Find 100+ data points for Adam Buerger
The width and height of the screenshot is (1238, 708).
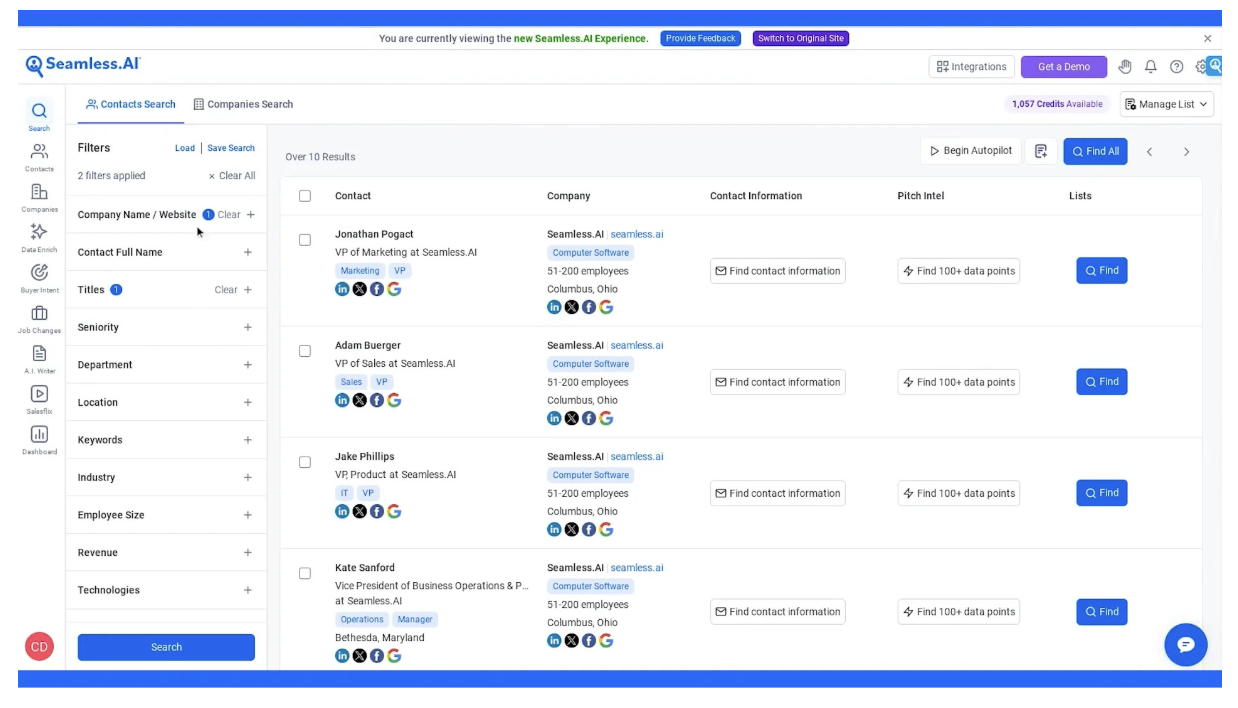pos(958,382)
